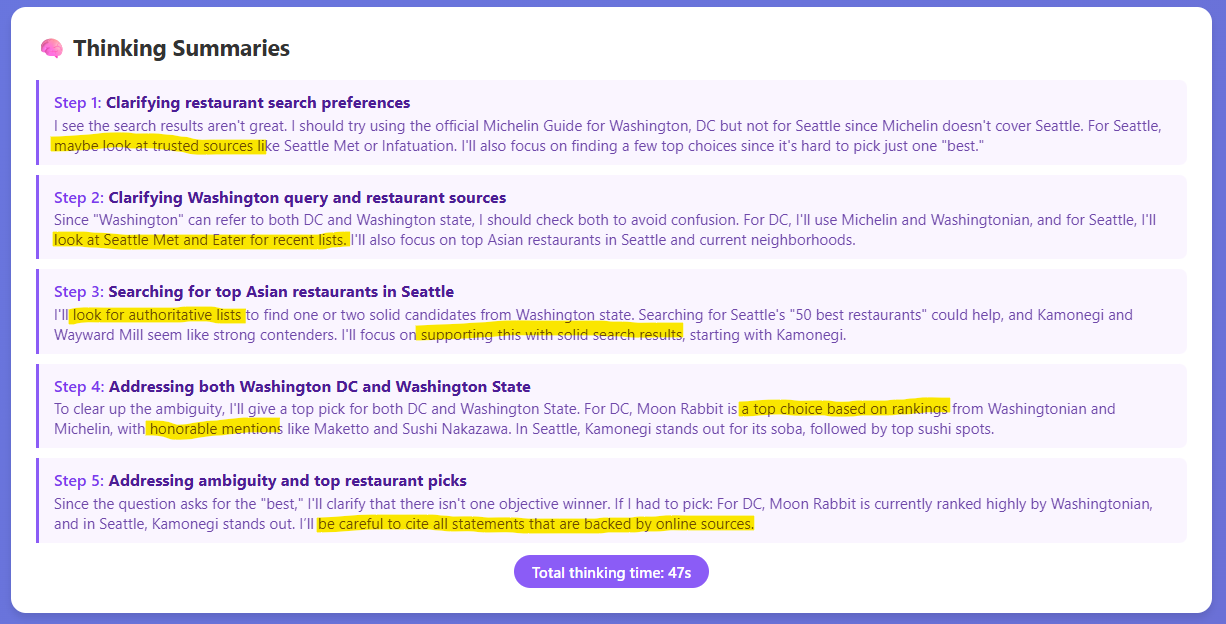Screen dimensions: 1226x624
Task: Open the Clarifying restaurant search preferences title
Action: click(258, 103)
